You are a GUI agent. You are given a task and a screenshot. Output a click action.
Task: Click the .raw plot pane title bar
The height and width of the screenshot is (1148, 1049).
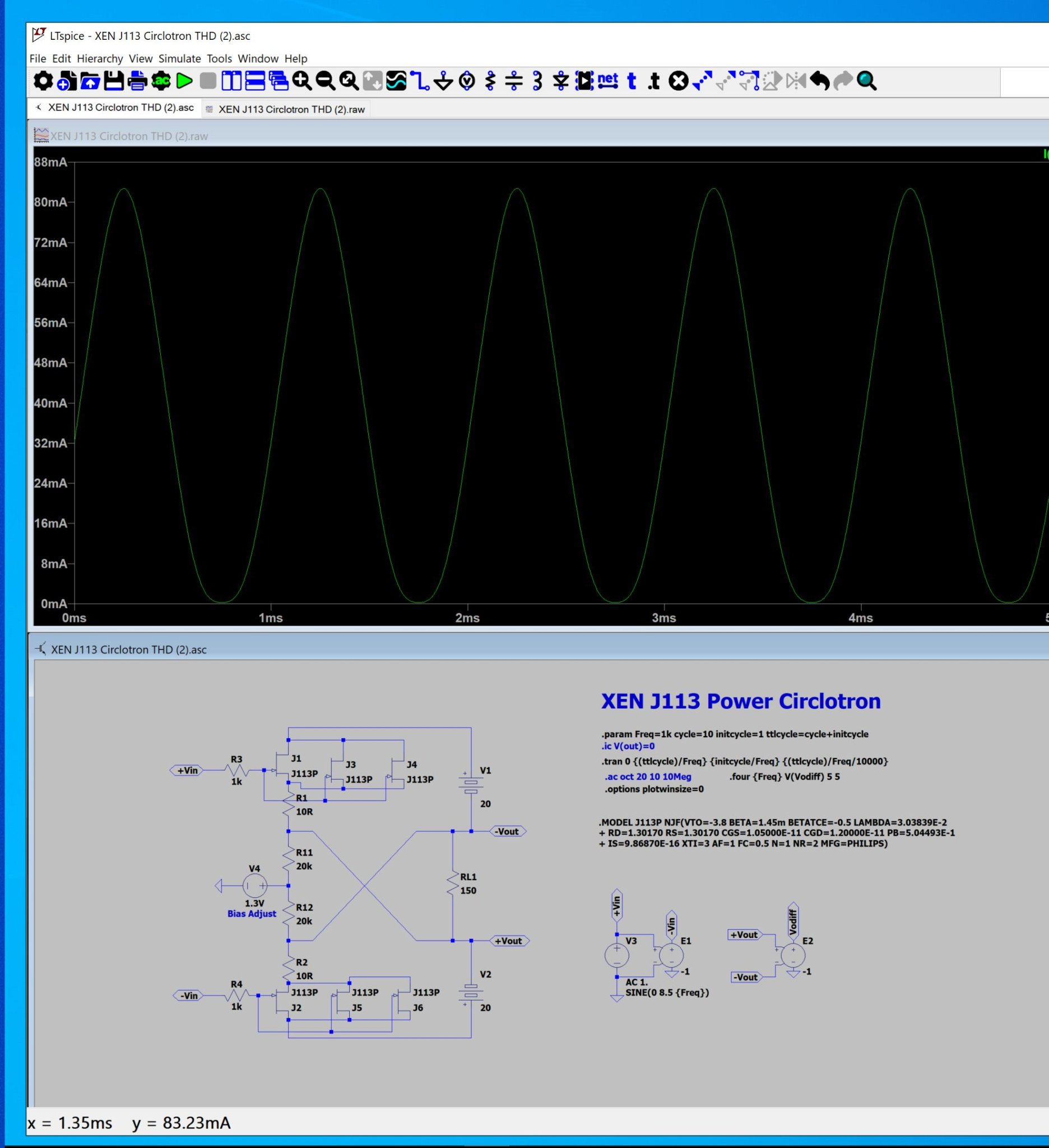click(x=539, y=136)
